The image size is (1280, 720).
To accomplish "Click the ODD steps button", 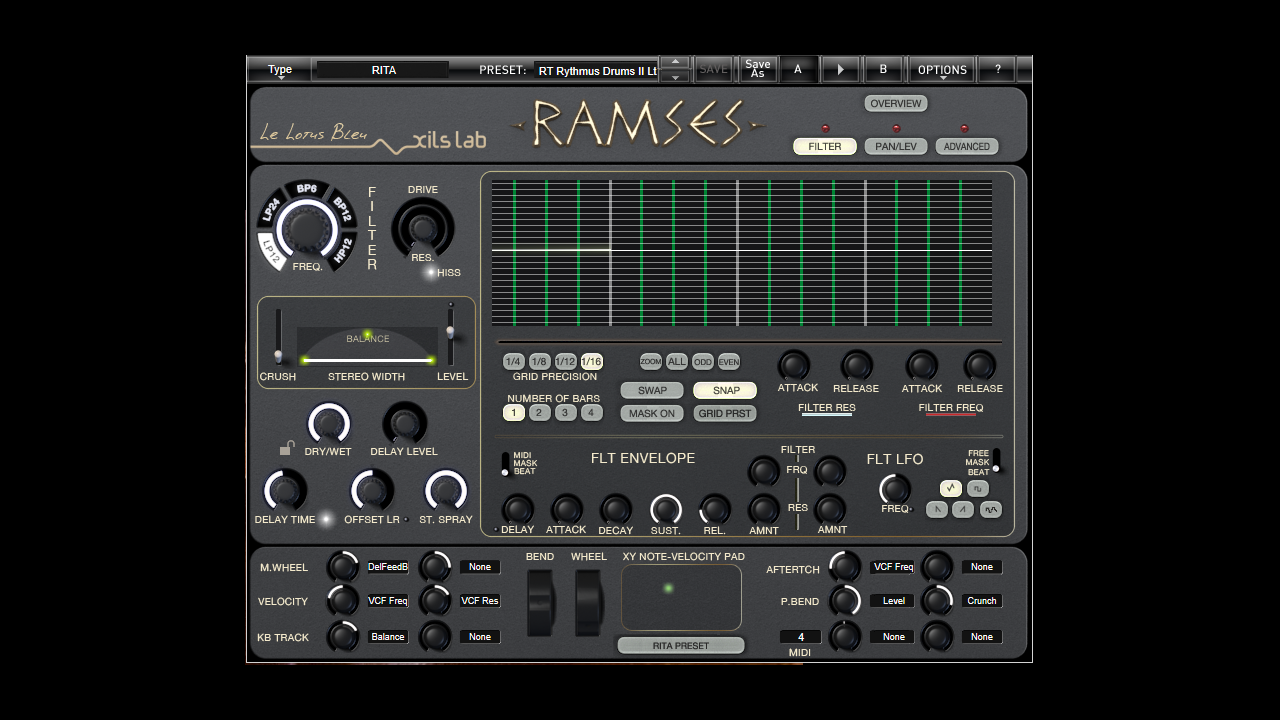I will point(703,361).
